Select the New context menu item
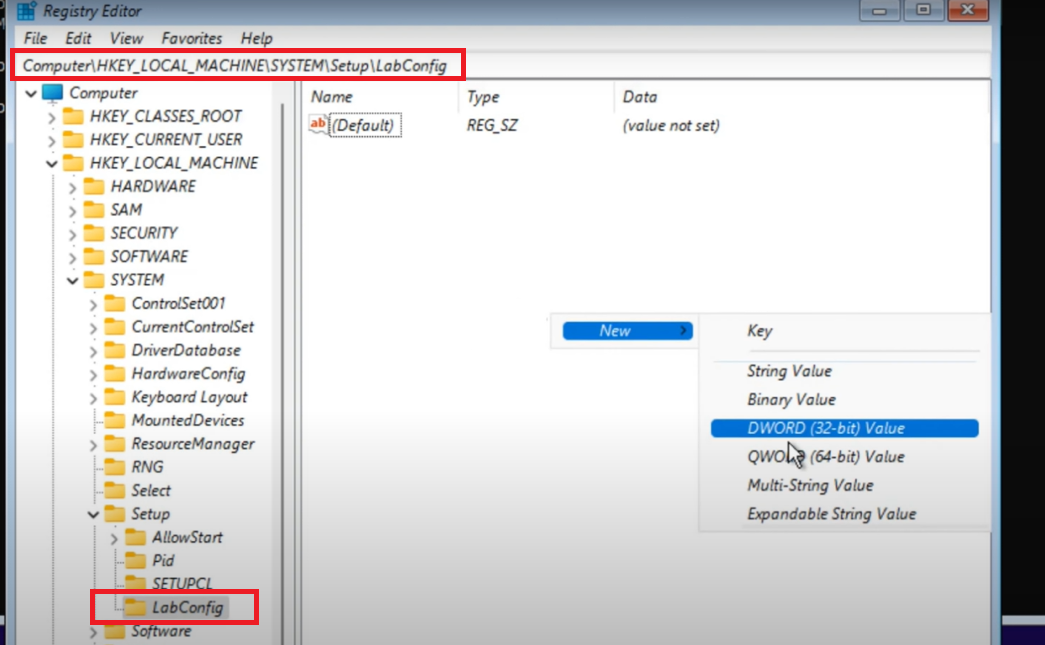Viewport: 1045px width, 645px height. click(627, 330)
